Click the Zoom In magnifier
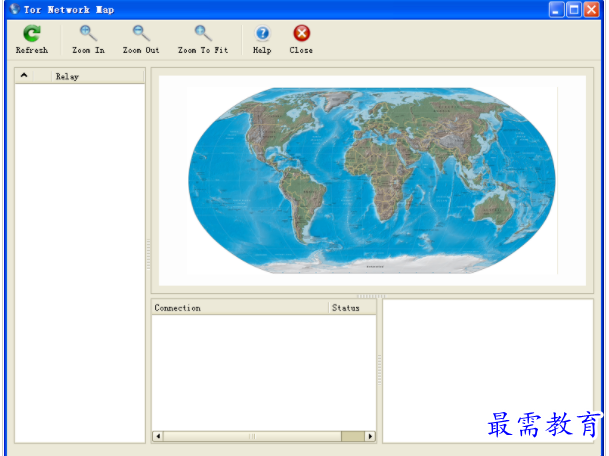 (x=88, y=34)
